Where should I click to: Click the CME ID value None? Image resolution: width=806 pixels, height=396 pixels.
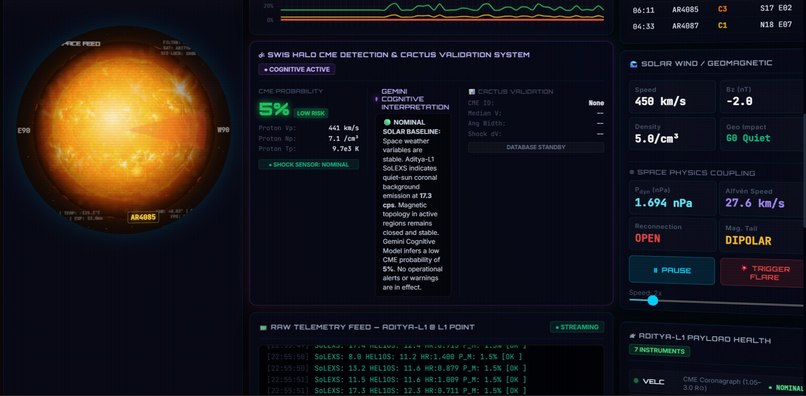pyautogui.click(x=596, y=103)
